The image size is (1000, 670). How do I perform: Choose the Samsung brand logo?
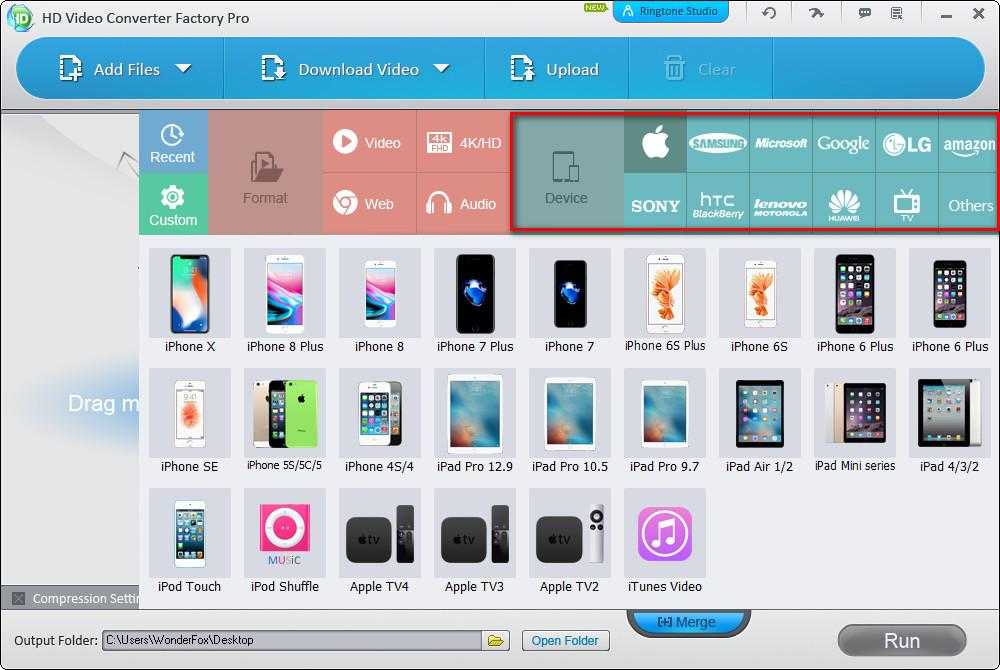[717, 143]
